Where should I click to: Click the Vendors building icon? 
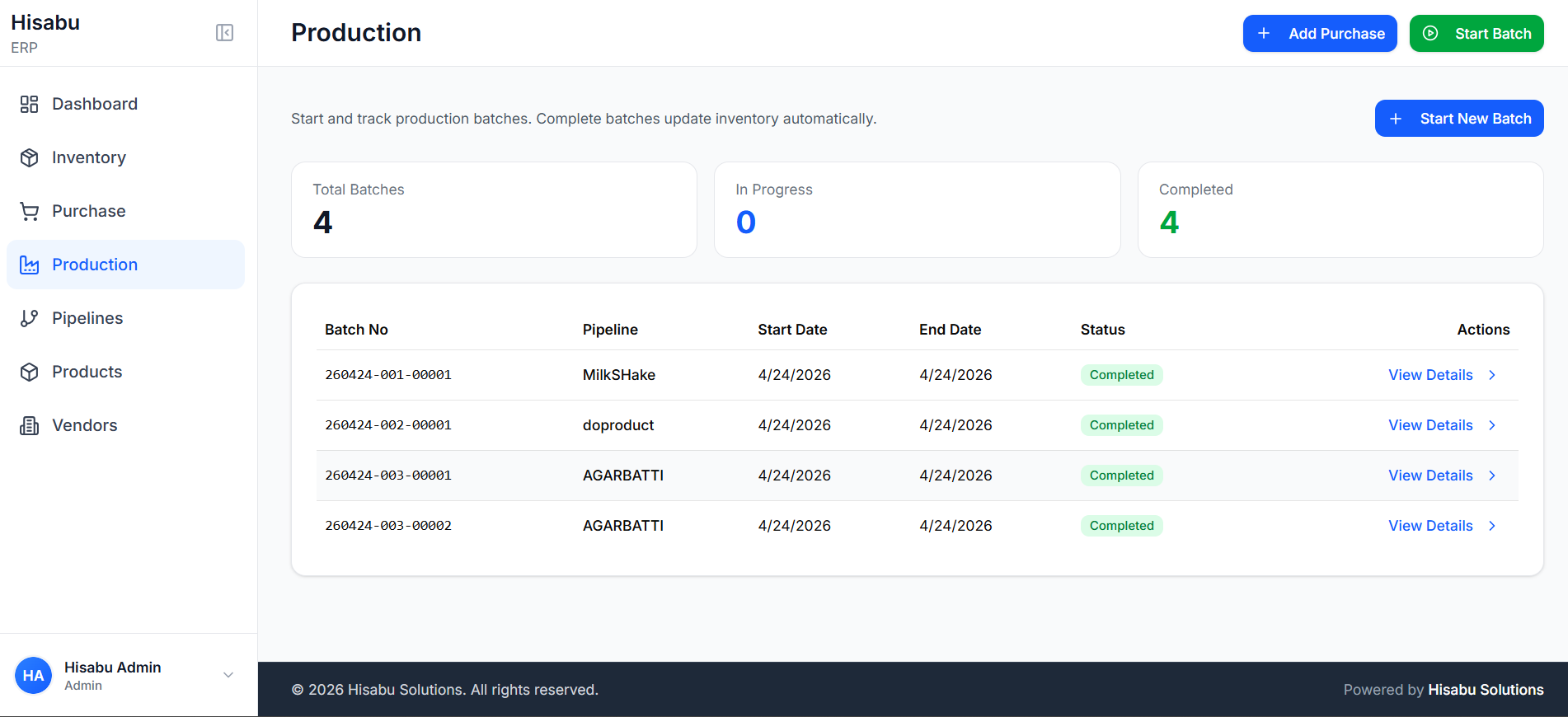[30, 425]
